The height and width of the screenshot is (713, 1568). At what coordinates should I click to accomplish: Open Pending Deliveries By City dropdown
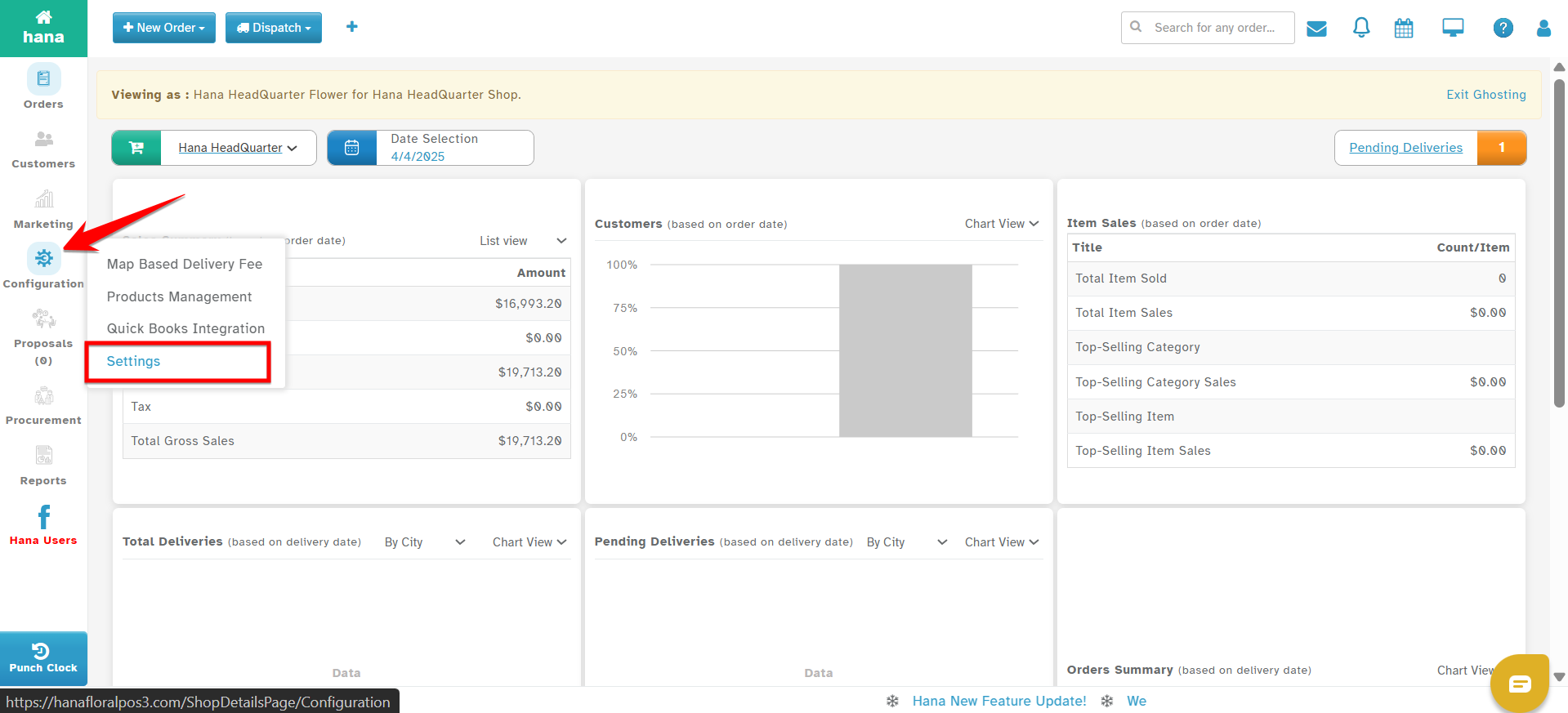click(907, 542)
